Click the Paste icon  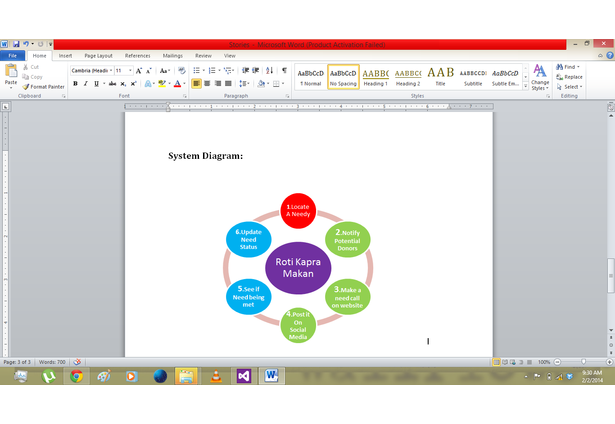(x=11, y=71)
